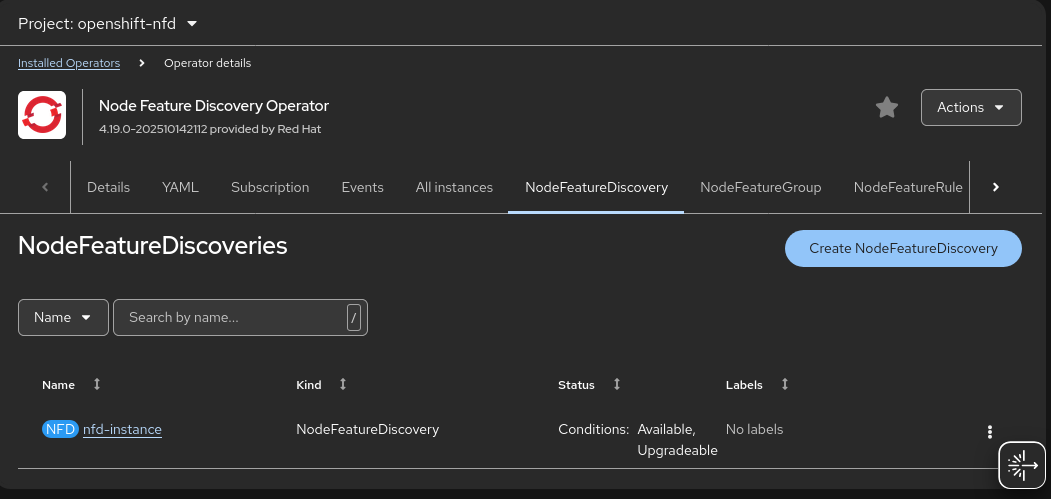
Task: Open the nfd-instance link
Action: pyautogui.click(x=122, y=430)
